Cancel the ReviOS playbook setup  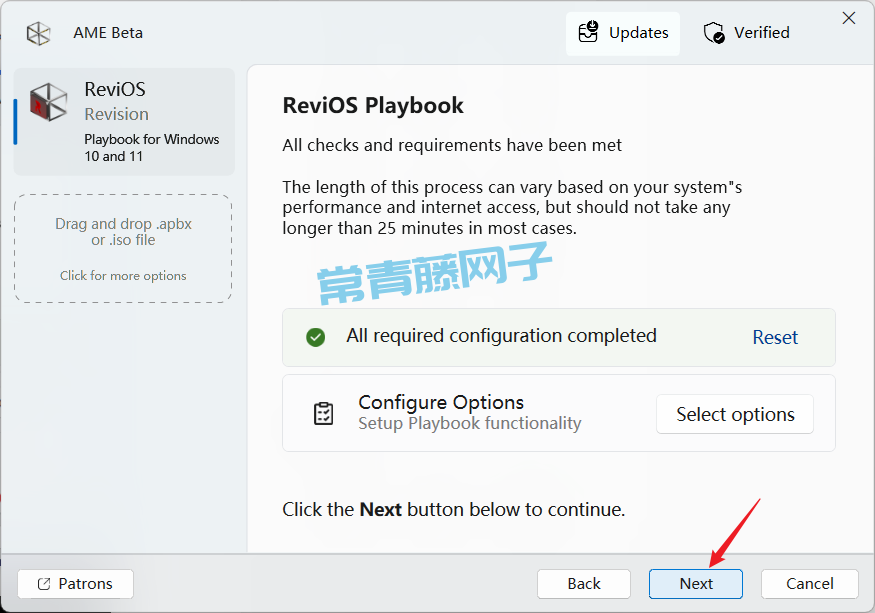(809, 584)
